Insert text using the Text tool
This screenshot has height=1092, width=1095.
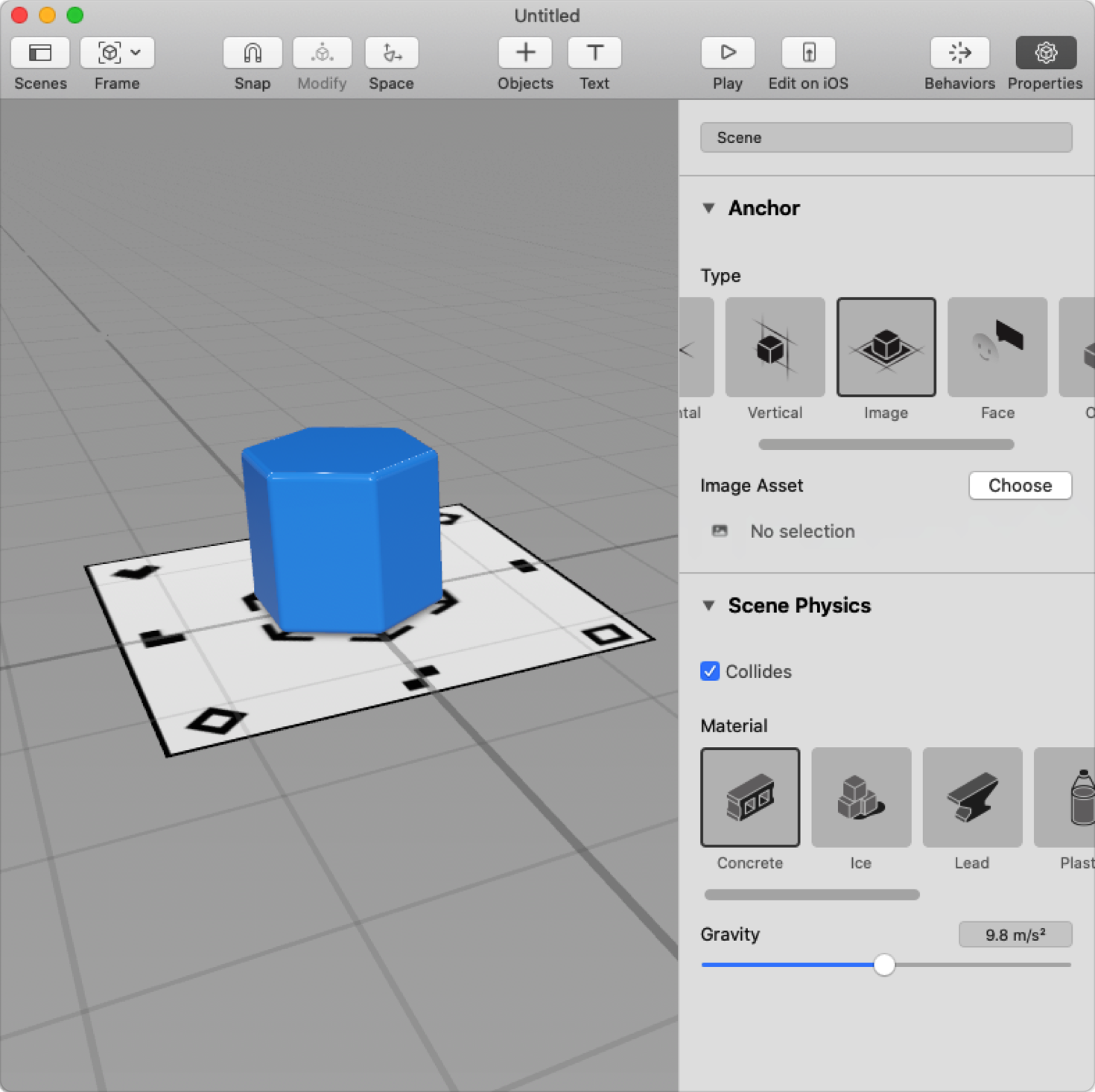594,53
